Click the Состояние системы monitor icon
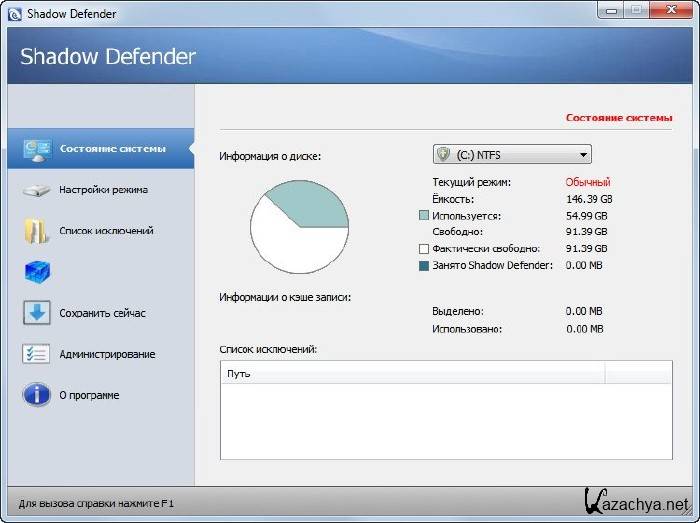Viewport: 700px width, 523px height. pos(37,149)
